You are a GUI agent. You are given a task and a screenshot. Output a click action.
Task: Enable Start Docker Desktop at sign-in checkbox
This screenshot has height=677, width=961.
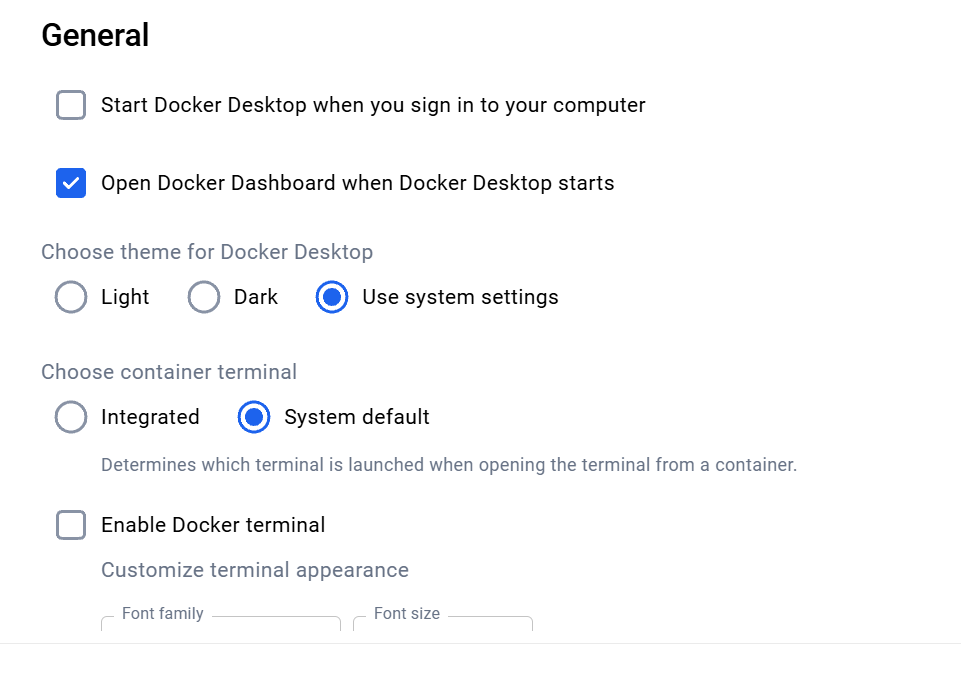pos(71,105)
